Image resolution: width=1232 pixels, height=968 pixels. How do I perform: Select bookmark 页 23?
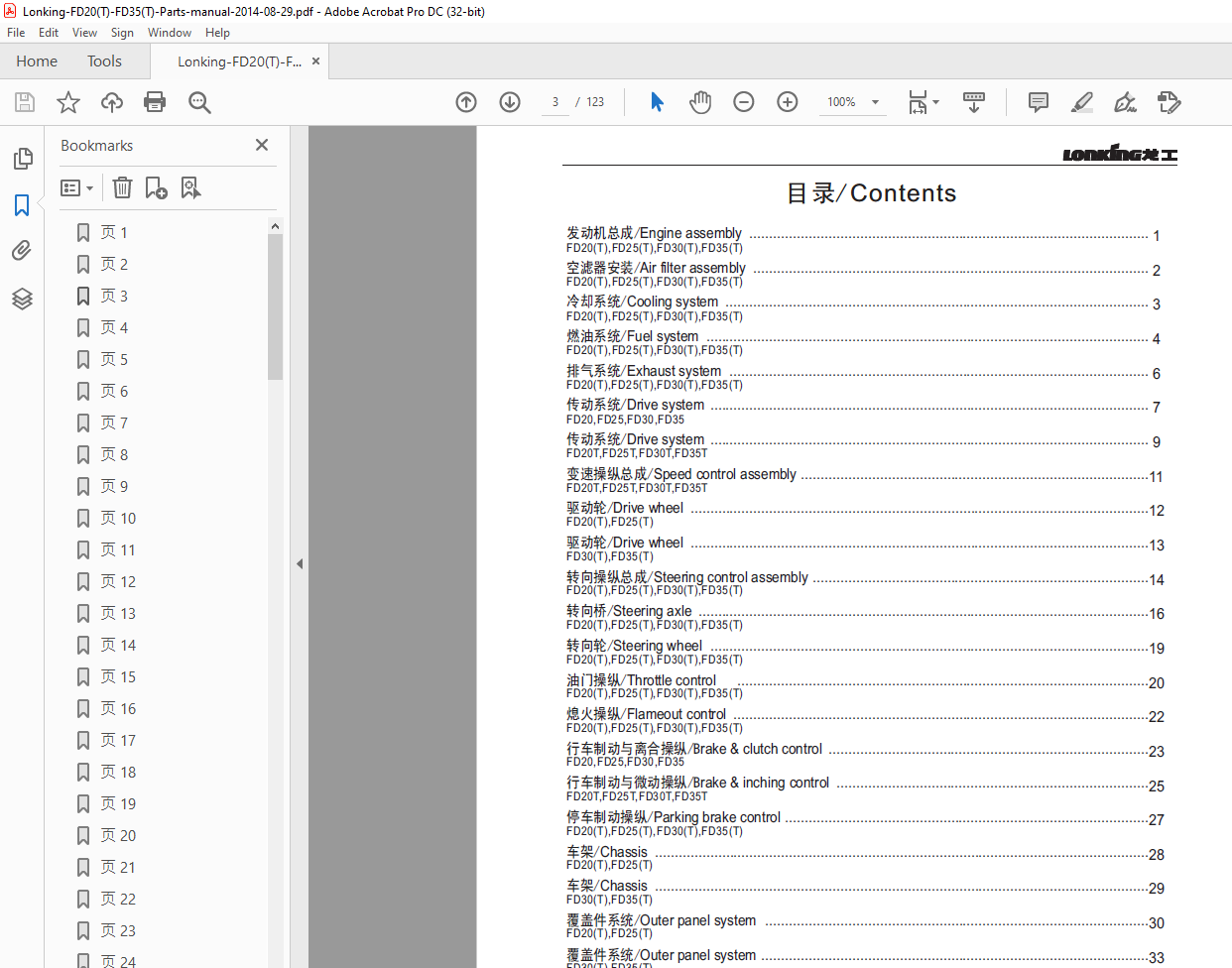tap(118, 930)
